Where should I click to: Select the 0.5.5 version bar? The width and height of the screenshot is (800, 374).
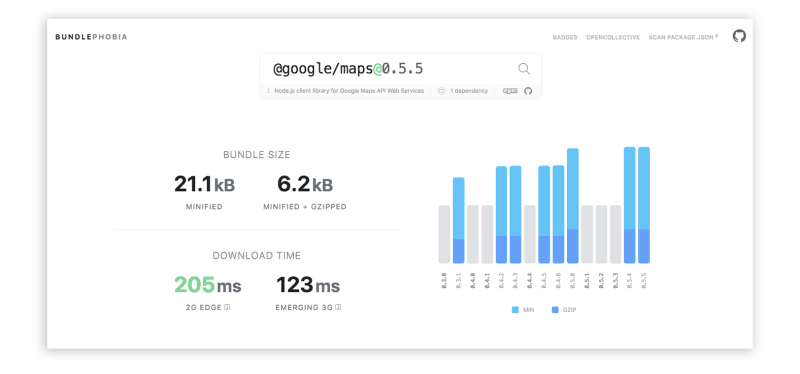(x=644, y=205)
